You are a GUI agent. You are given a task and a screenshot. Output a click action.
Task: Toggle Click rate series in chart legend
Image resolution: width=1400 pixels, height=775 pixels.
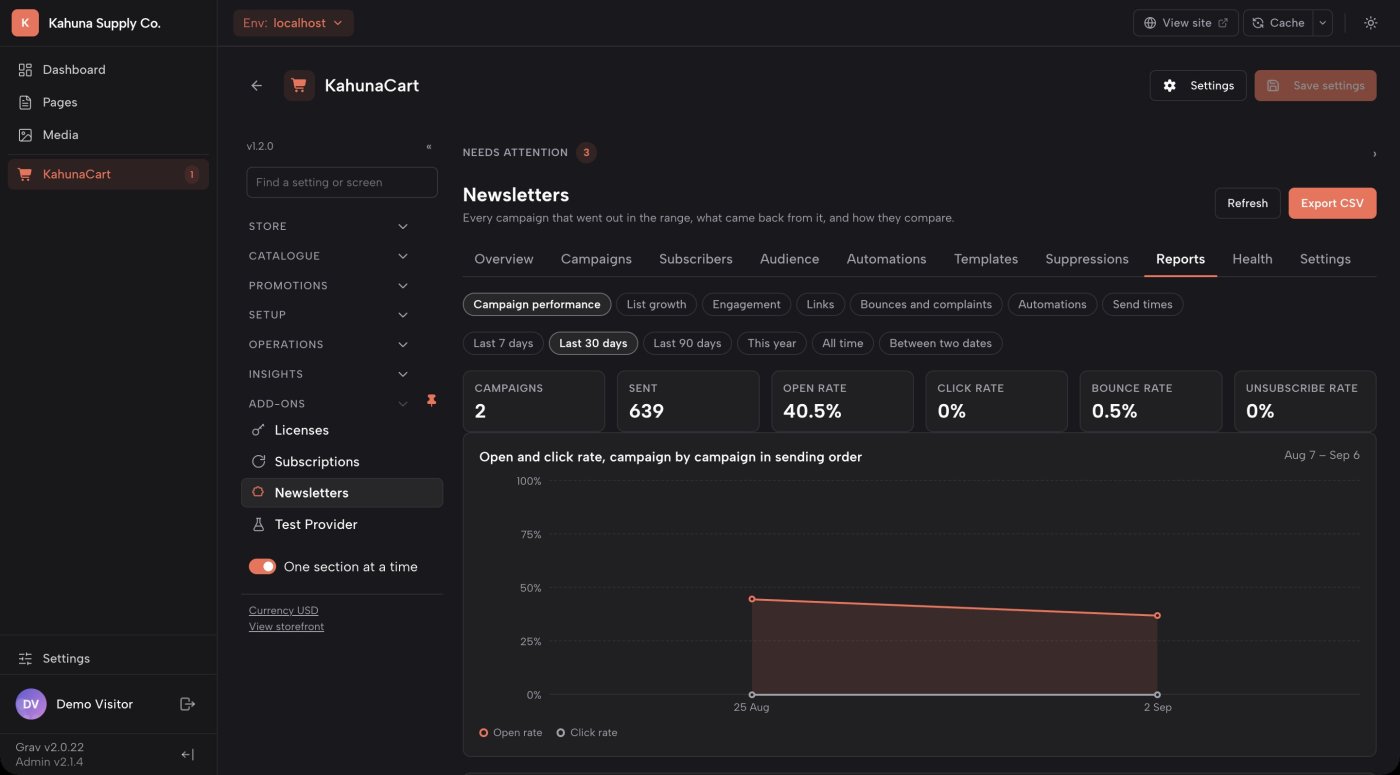587,733
